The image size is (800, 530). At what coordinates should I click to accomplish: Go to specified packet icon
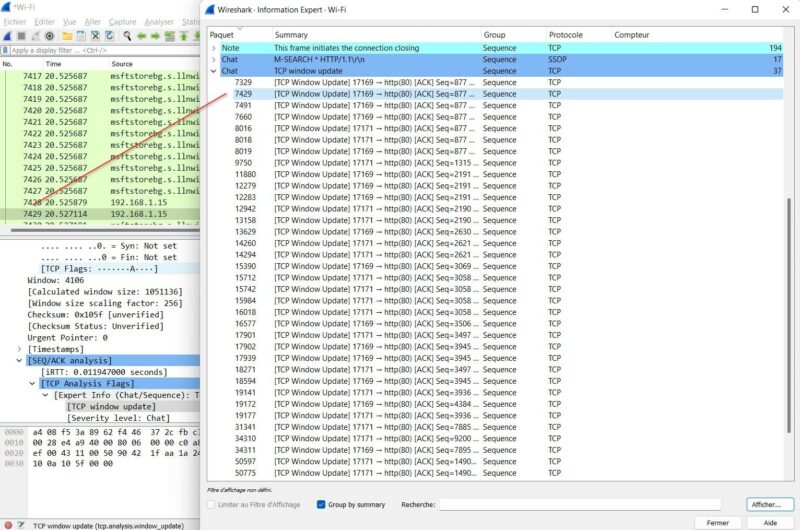pyautogui.click(x=169, y=36)
